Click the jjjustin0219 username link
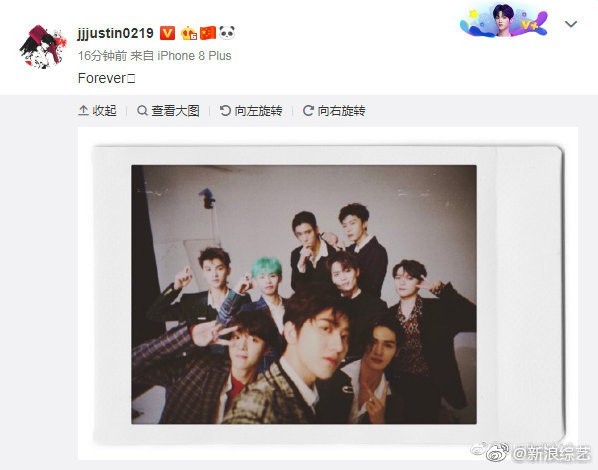Screen dimensions: 598x470 point(116,33)
